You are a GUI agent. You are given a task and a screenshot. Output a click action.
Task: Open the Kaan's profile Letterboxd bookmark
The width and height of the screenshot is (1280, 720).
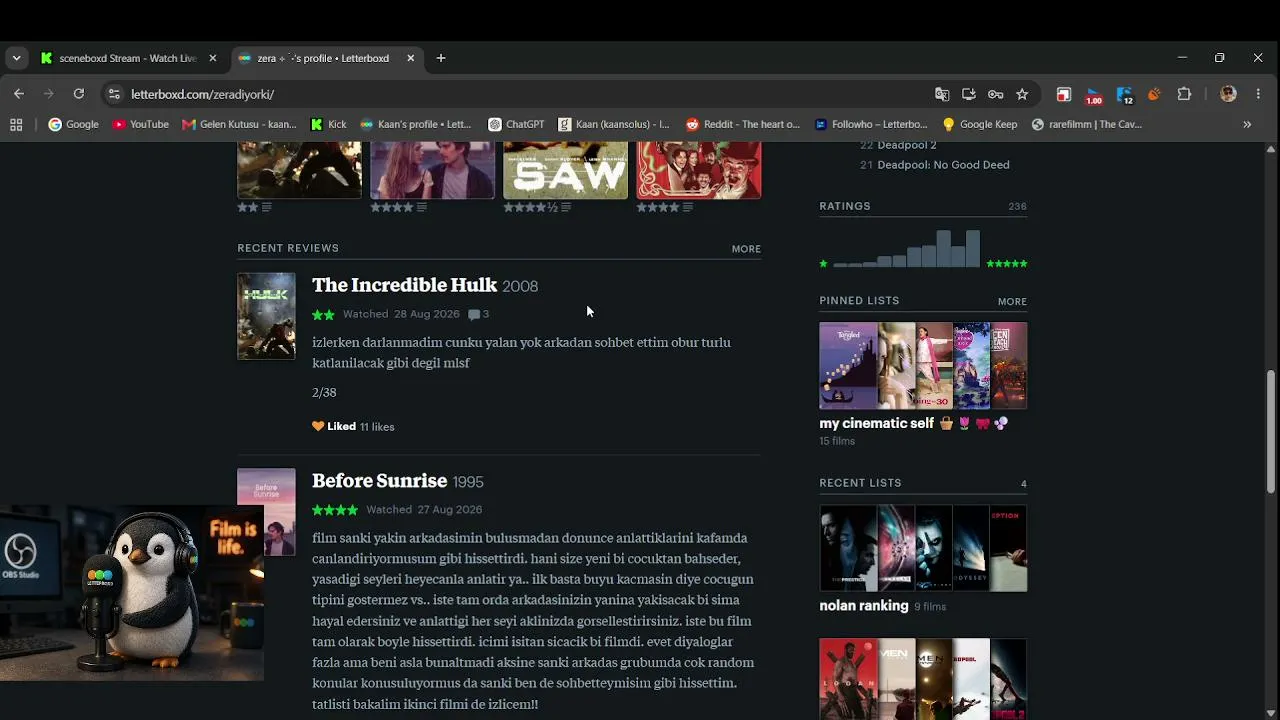416,125
